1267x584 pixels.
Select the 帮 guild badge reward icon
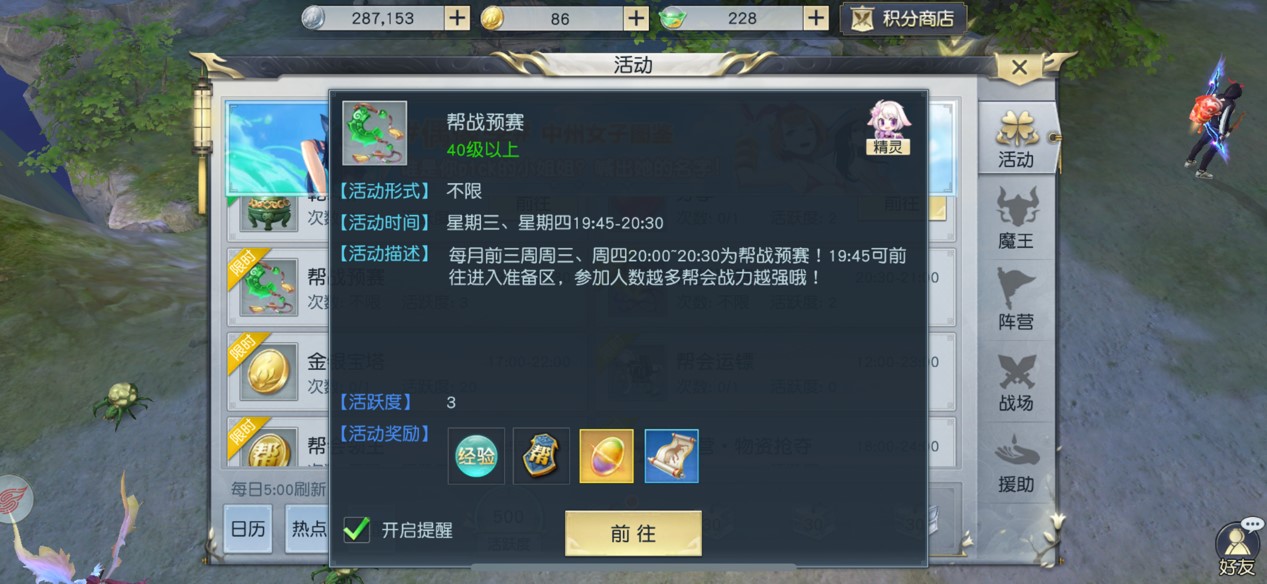(541, 456)
